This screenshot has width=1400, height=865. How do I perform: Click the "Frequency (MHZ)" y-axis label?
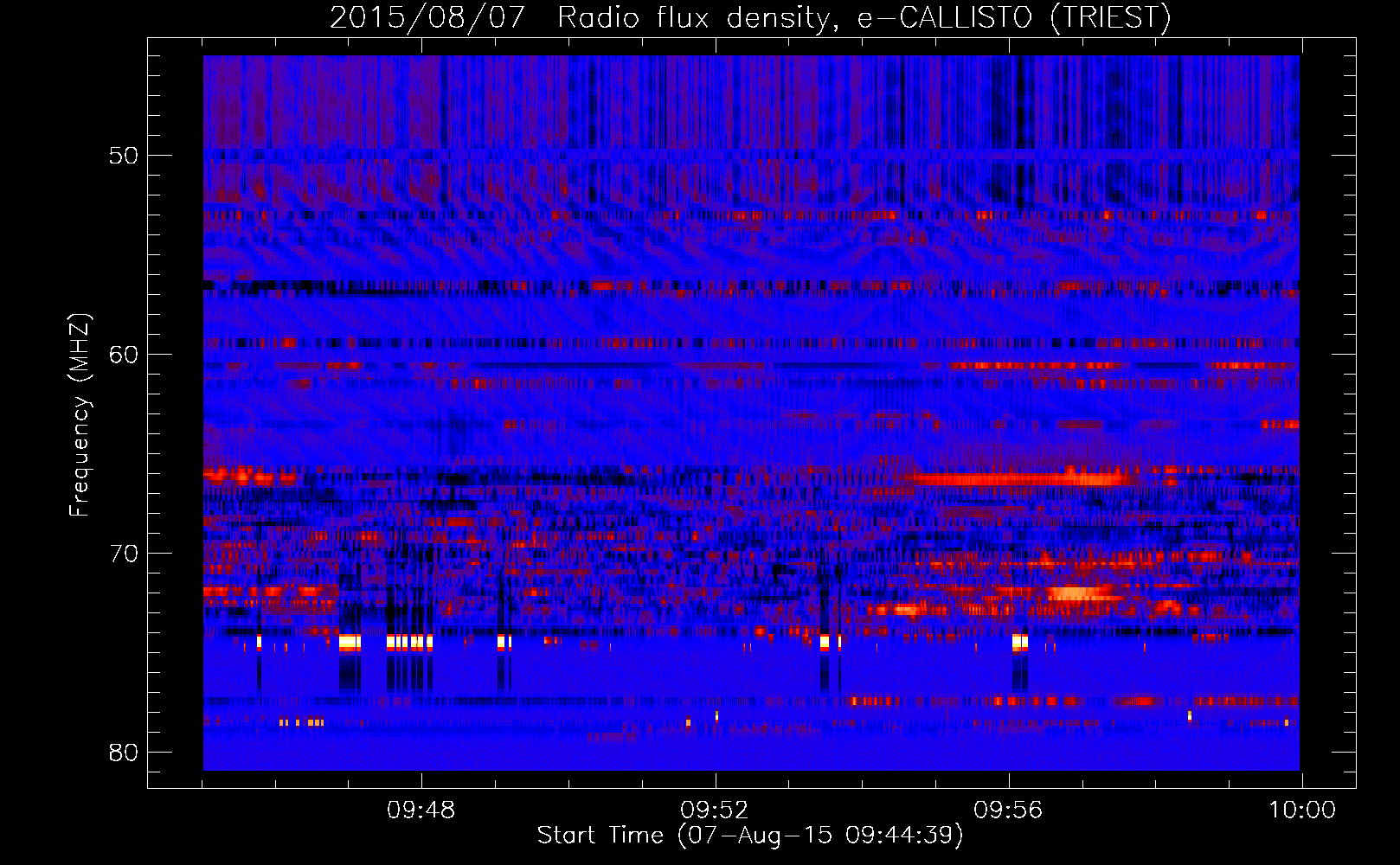click(x=80, y=415)
